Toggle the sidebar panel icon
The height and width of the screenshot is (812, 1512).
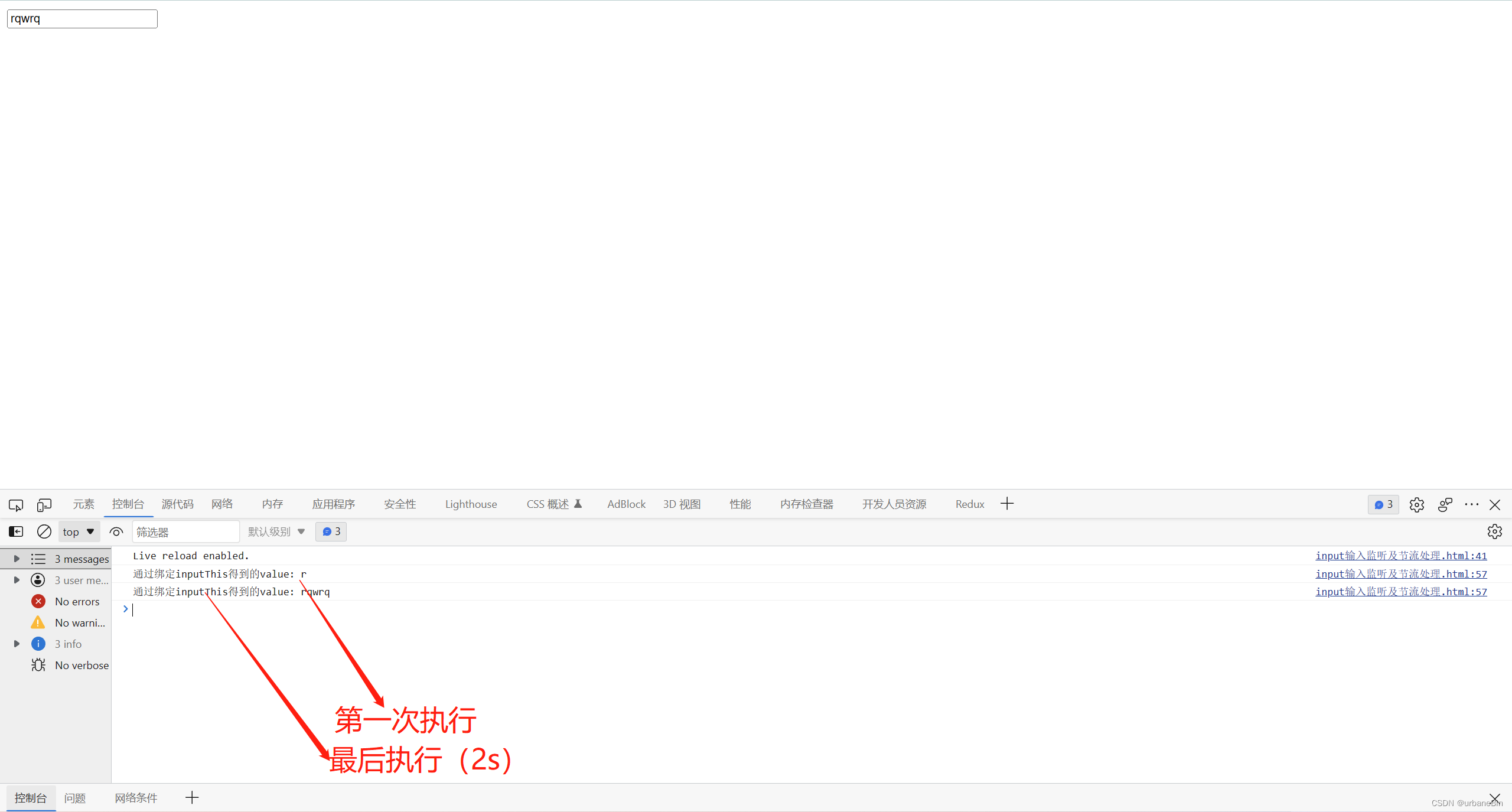pyautogui.click(x=14, y=530)
